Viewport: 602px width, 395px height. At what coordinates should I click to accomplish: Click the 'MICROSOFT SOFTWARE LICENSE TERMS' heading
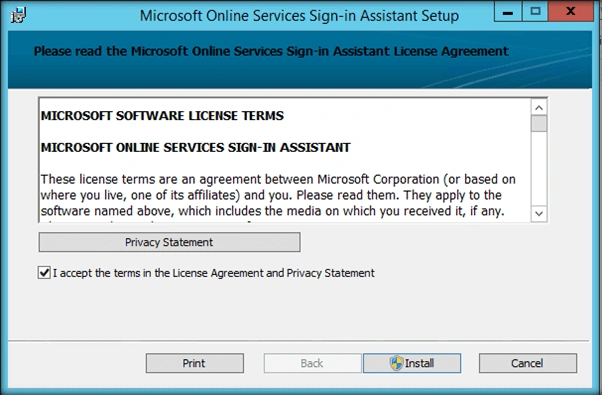(x=162, y=116)
